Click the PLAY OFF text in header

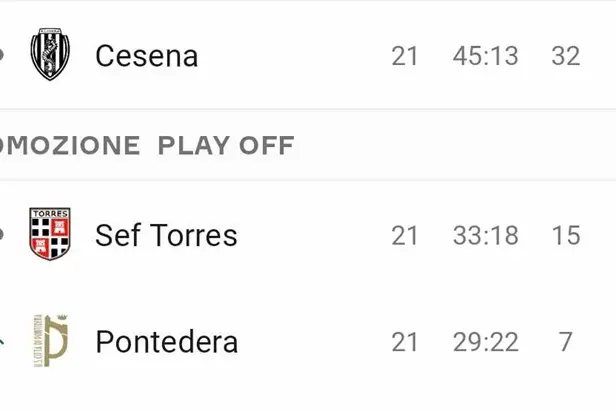point(226,145)
